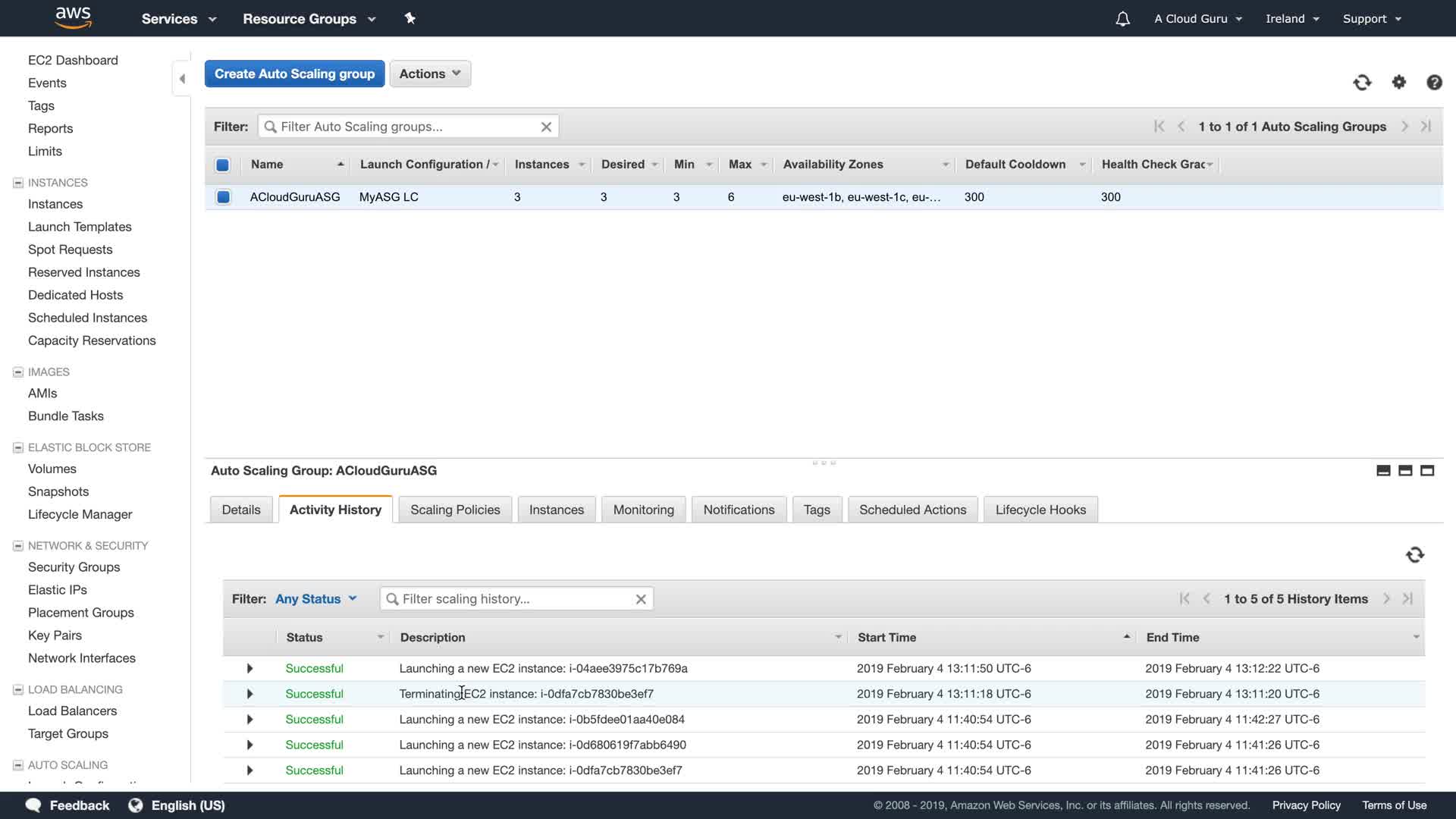Click the pin shortcut icon in header

pos(410,18)
